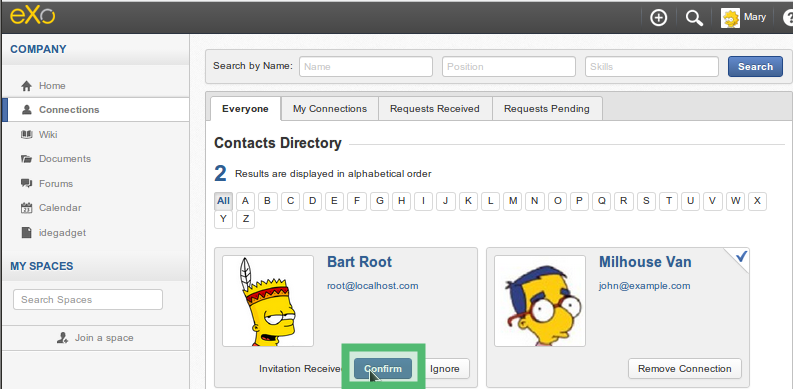
Task: Filter contacts by letter Y
Action: click(x=223, y=220)
